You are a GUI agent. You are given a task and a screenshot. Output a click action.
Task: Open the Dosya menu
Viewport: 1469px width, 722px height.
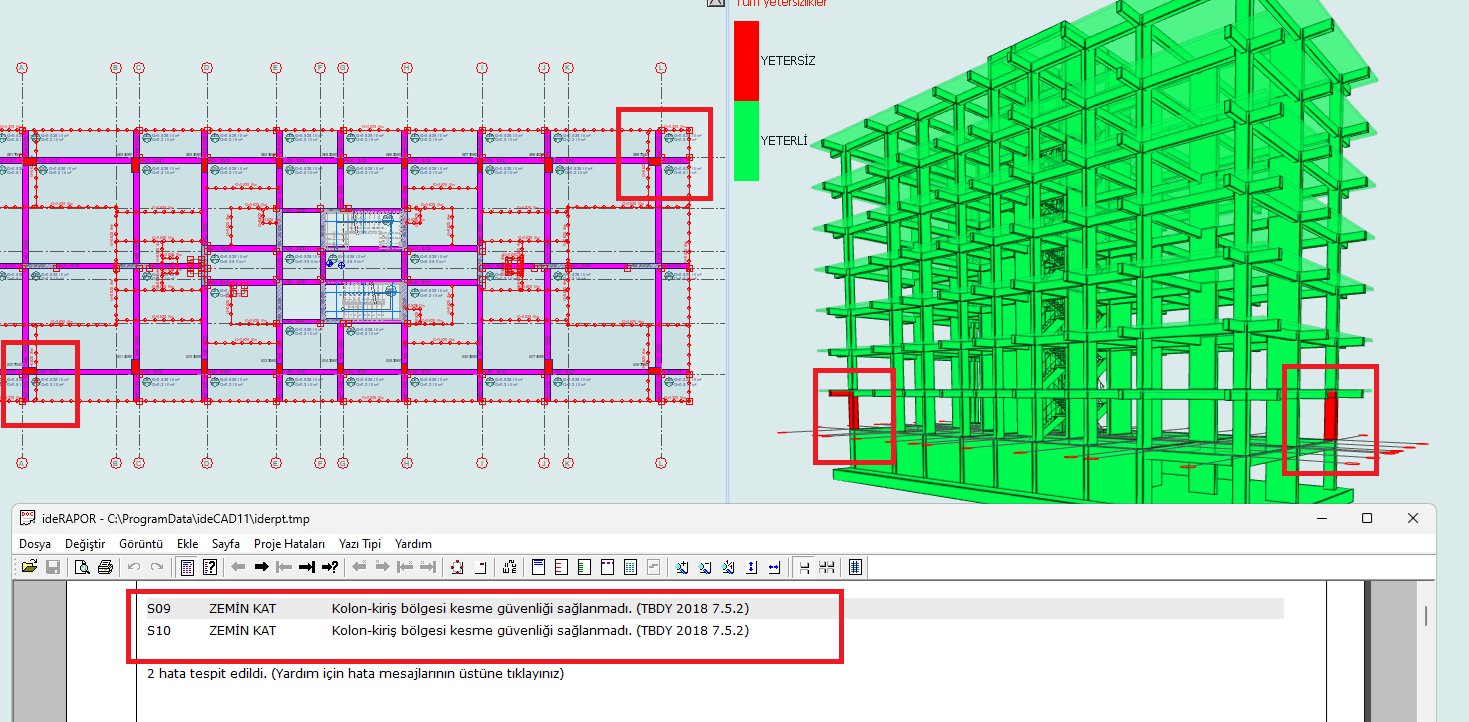click(x=35, y=544)
